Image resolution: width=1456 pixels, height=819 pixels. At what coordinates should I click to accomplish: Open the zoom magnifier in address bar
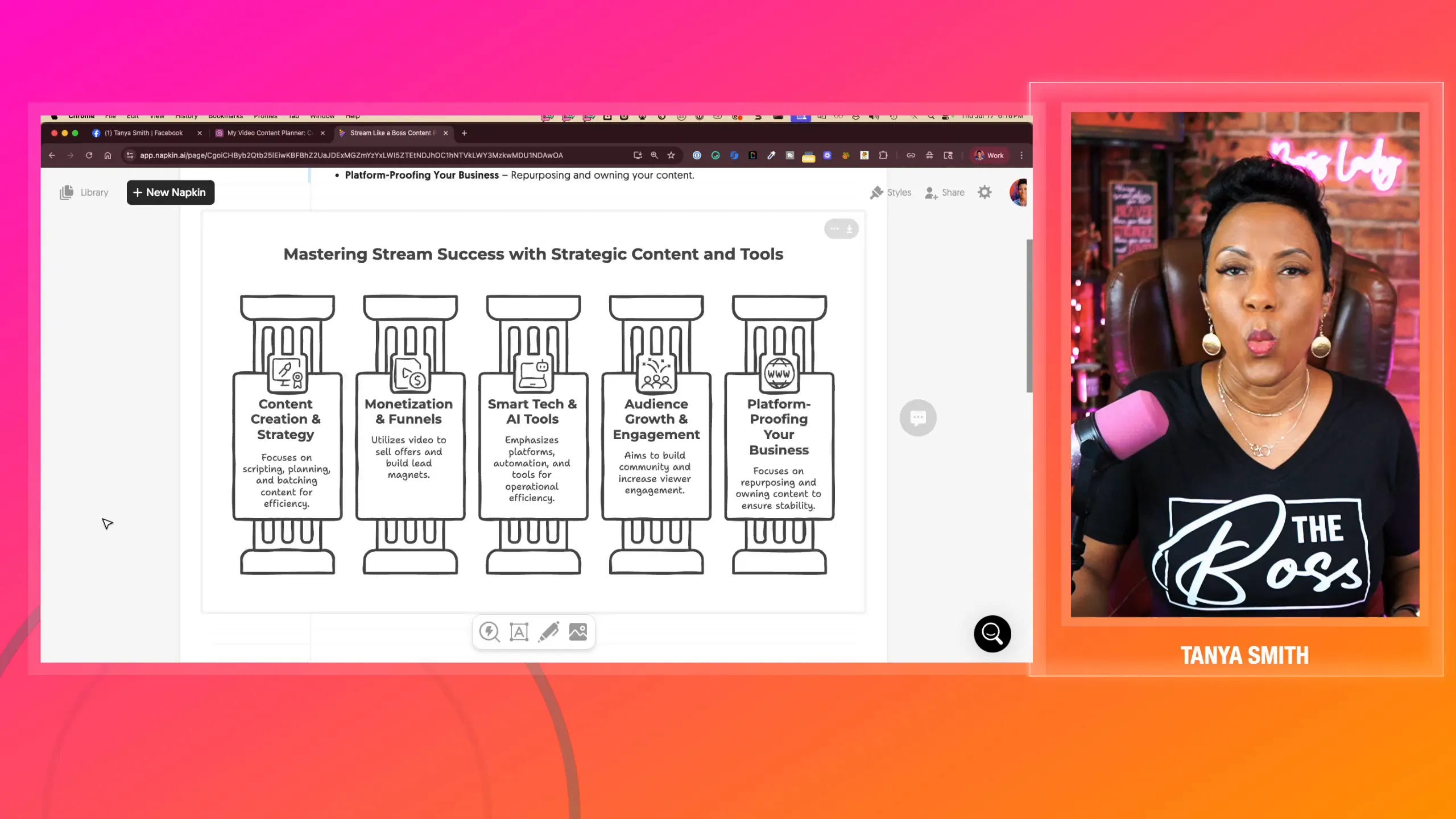[x=654, y=155]
